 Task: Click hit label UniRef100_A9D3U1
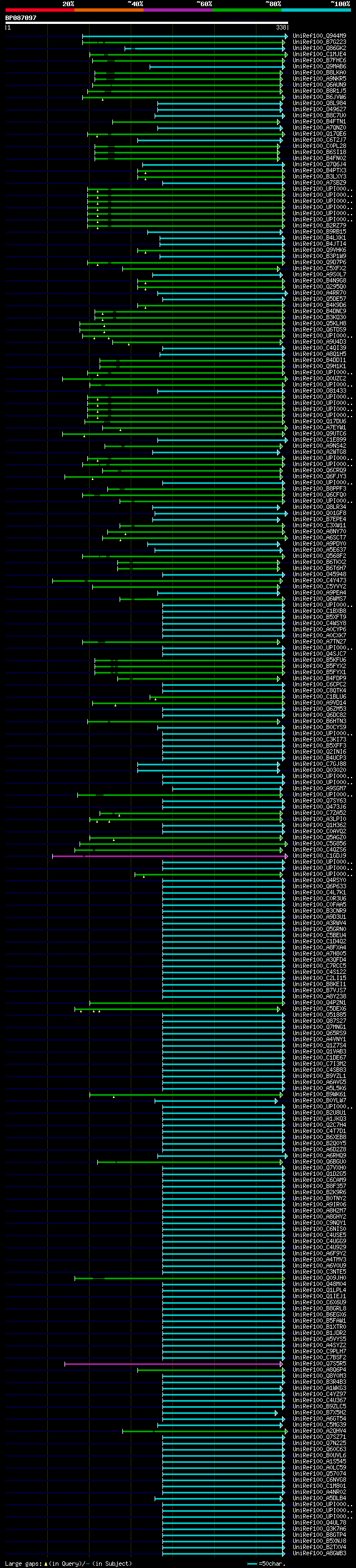coord(319,916)
